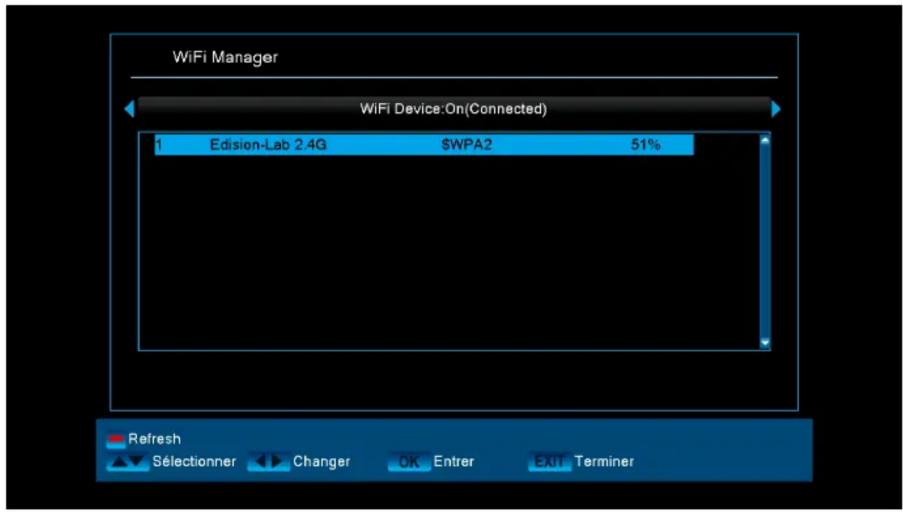Toggle the WiFi Device On(Connected) setting
The height and width of the screenshot is (512, 903).
[453, 109]
